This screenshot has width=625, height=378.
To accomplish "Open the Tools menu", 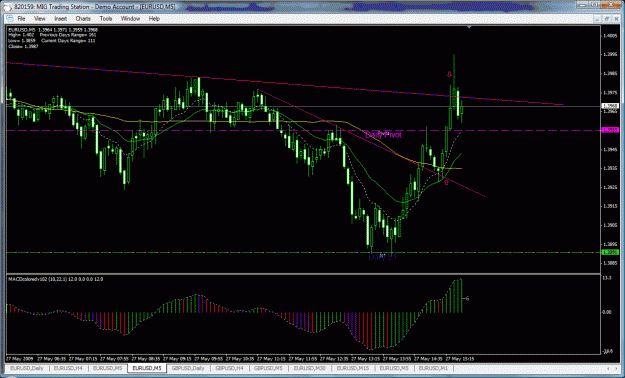I will click(106, 19).
